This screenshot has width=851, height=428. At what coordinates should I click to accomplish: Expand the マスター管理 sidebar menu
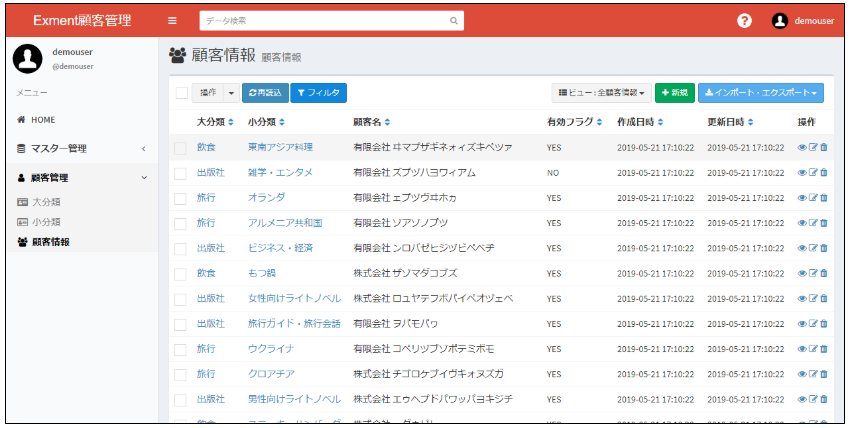(81, 149)
